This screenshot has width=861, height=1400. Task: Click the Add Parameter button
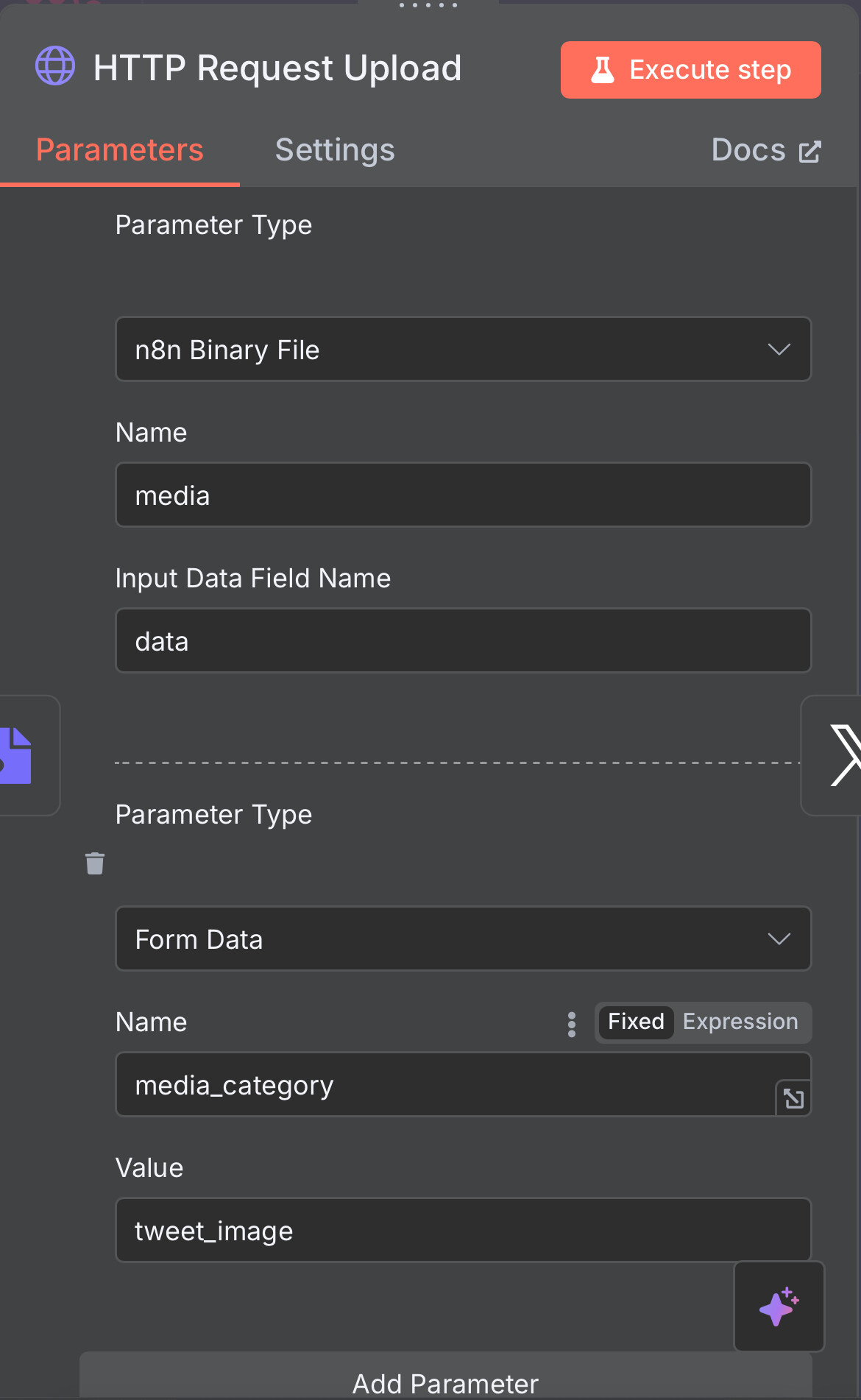pos(446,1377)
